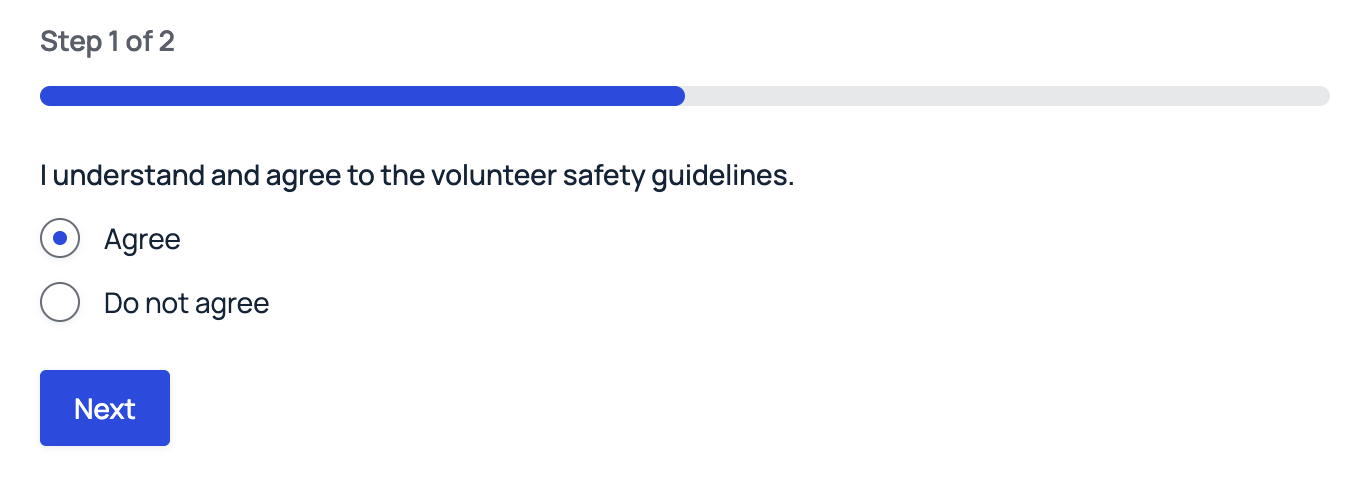Select the Do not agree radio button
The width and height of the screenshot is (1370, 478).
point(60,302)
